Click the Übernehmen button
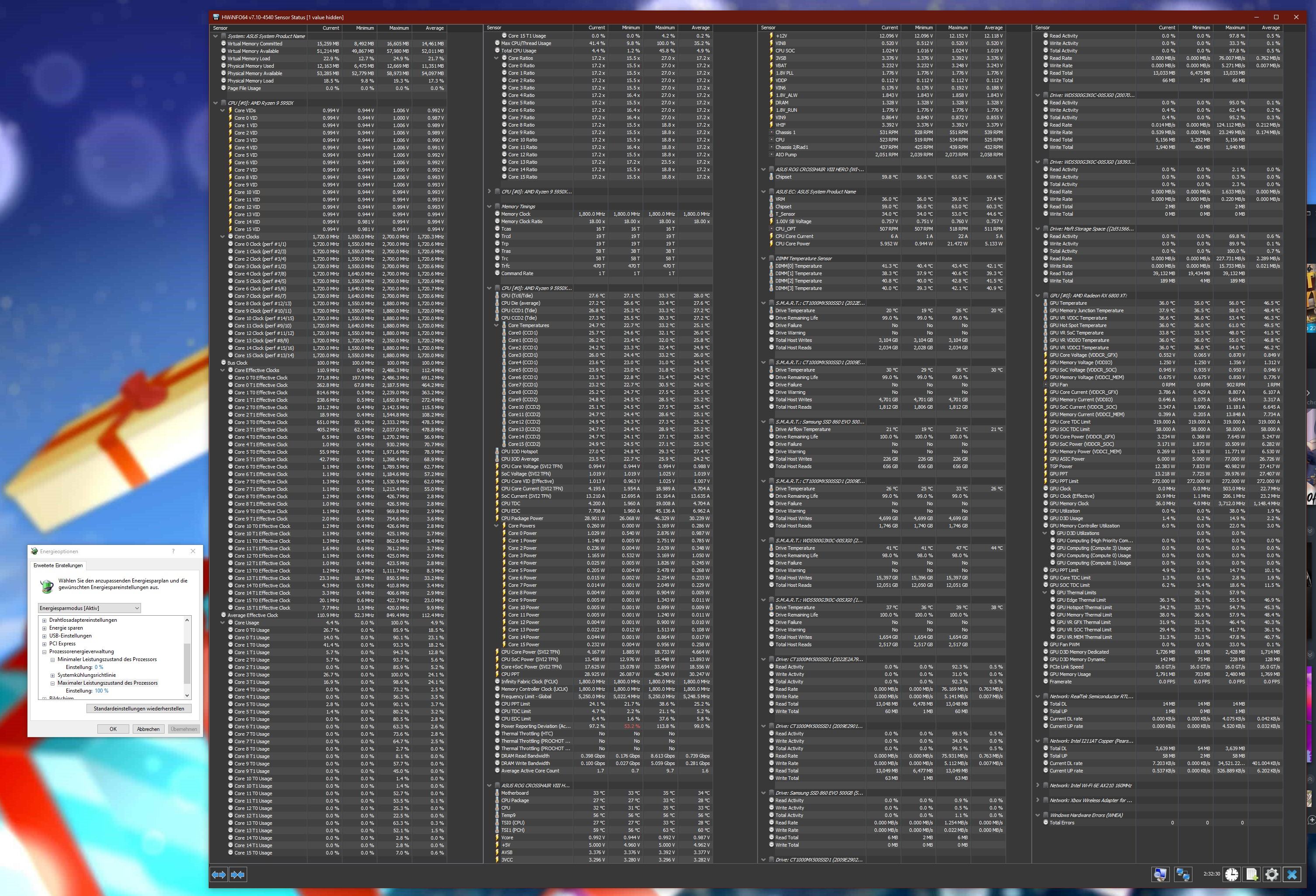 [184, 729]
